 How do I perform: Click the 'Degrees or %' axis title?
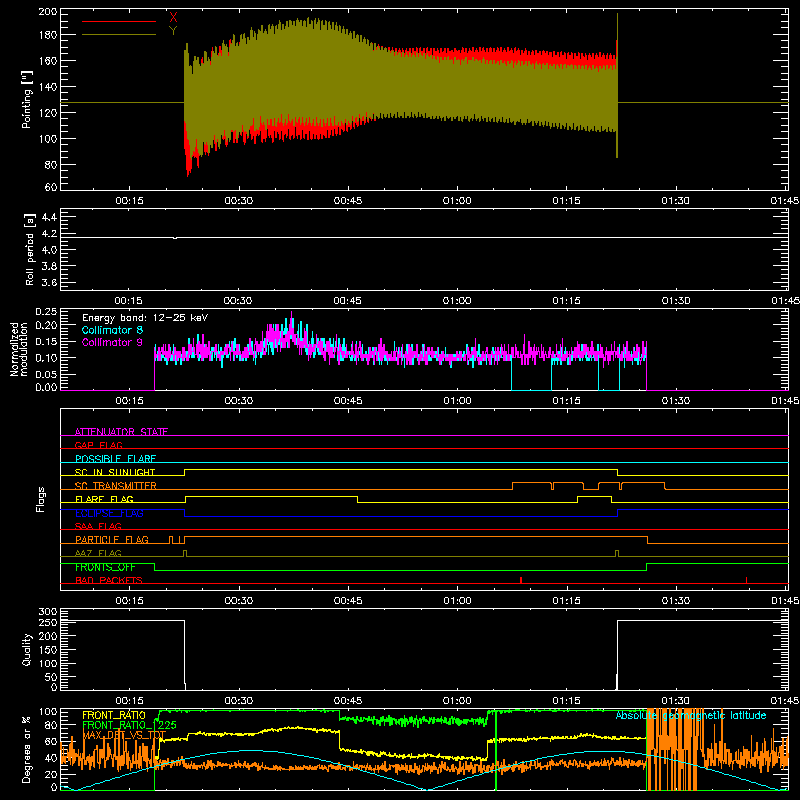[x=27, y=750]
